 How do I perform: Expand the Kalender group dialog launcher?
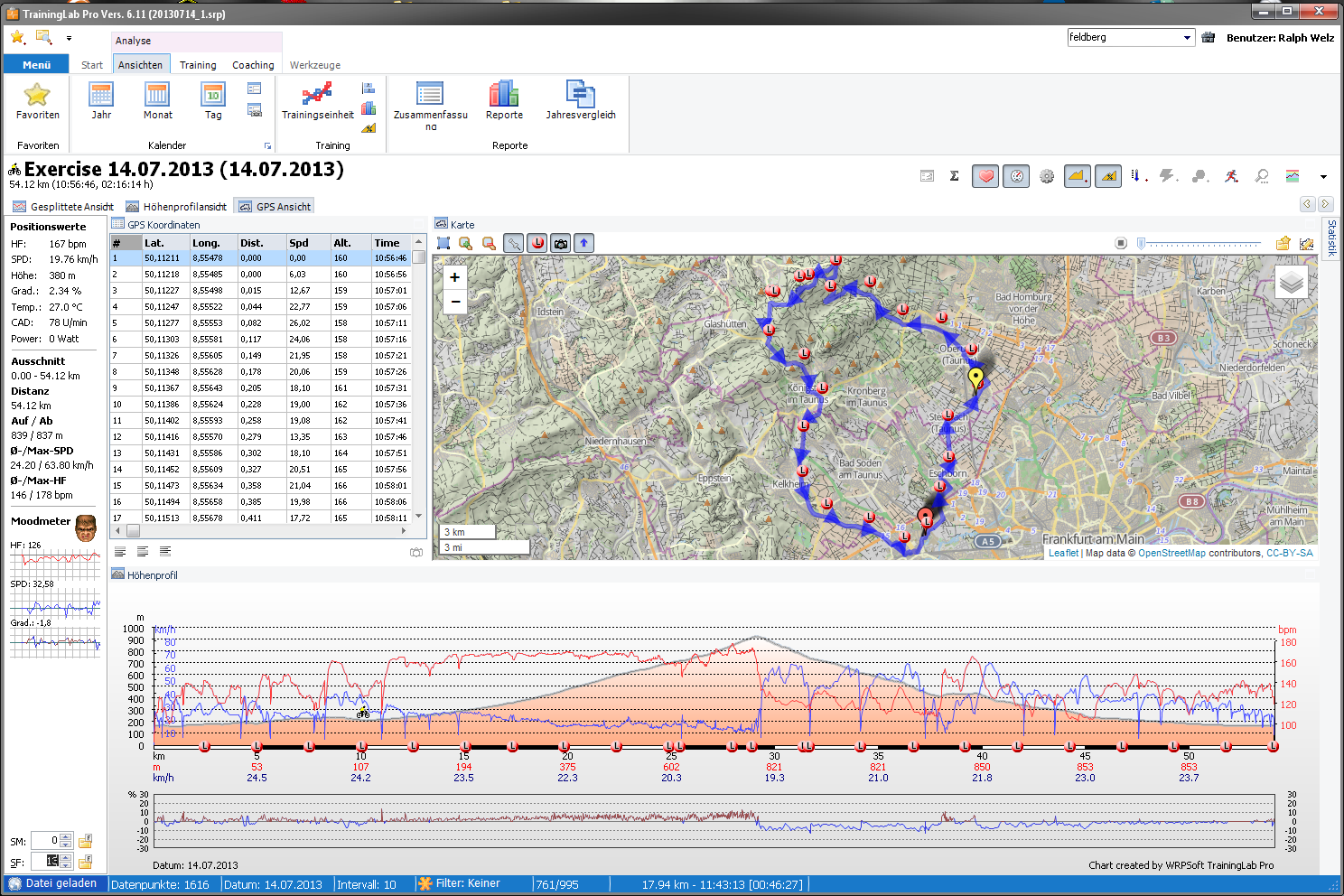coord(267,145)
